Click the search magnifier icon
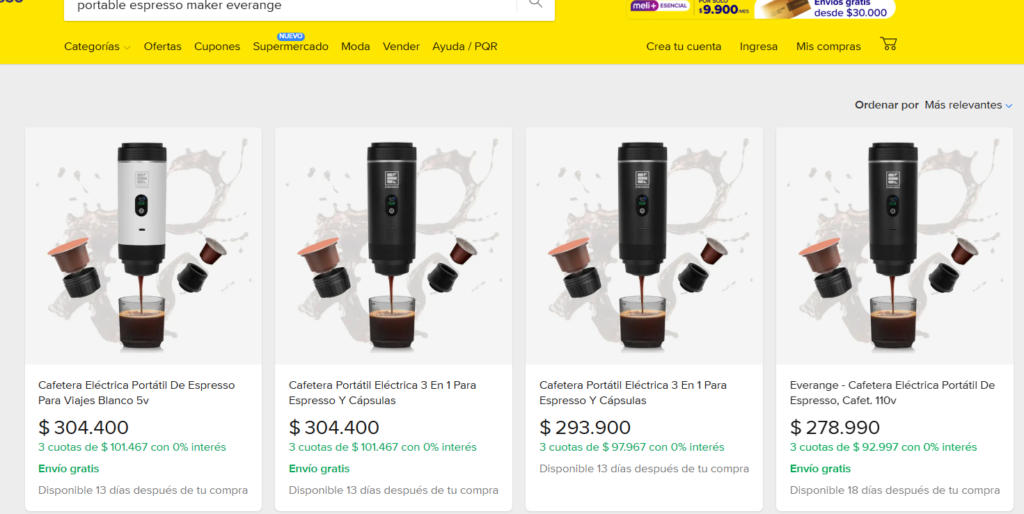 [535, 4]
